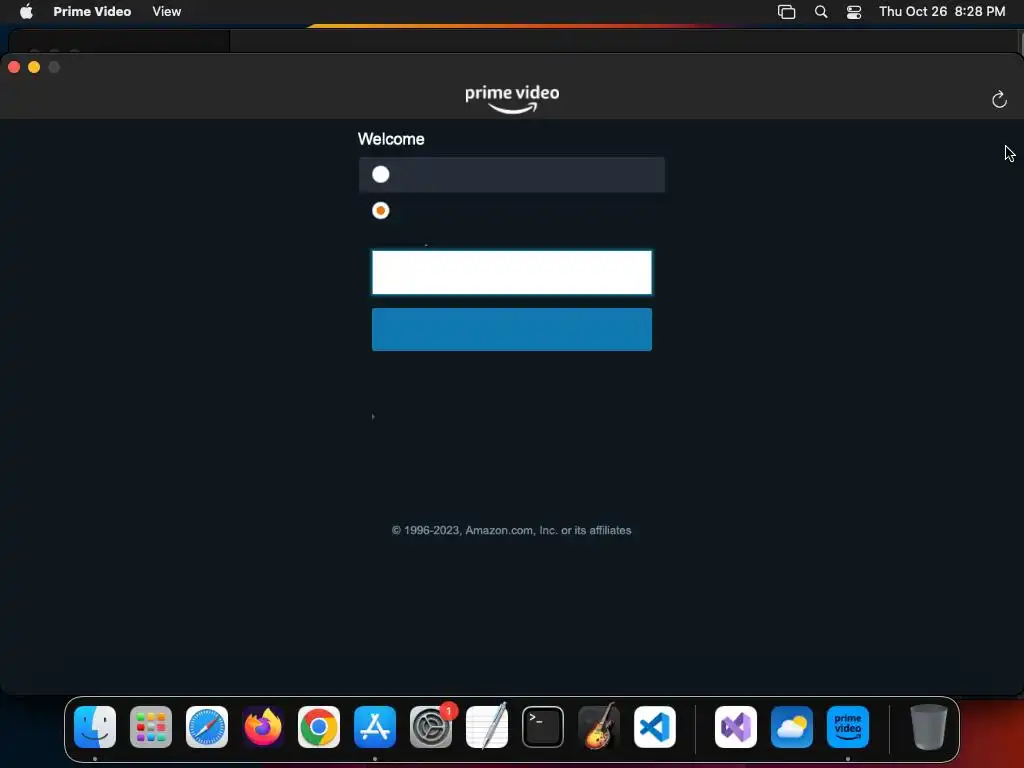Launch Google Chrome from the Dock

(319, 727)
